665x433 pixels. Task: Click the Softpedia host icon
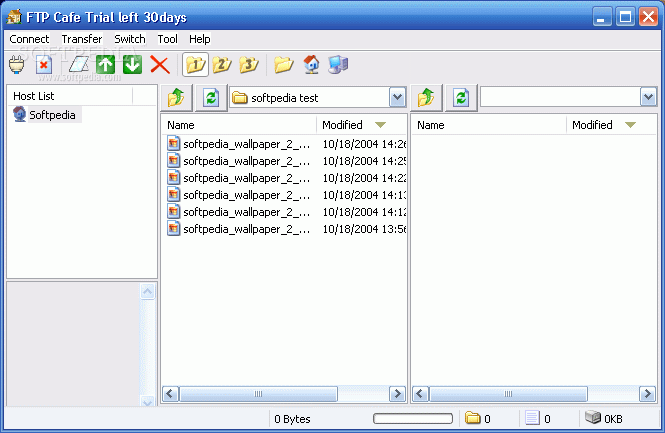[x=20, y=115]
